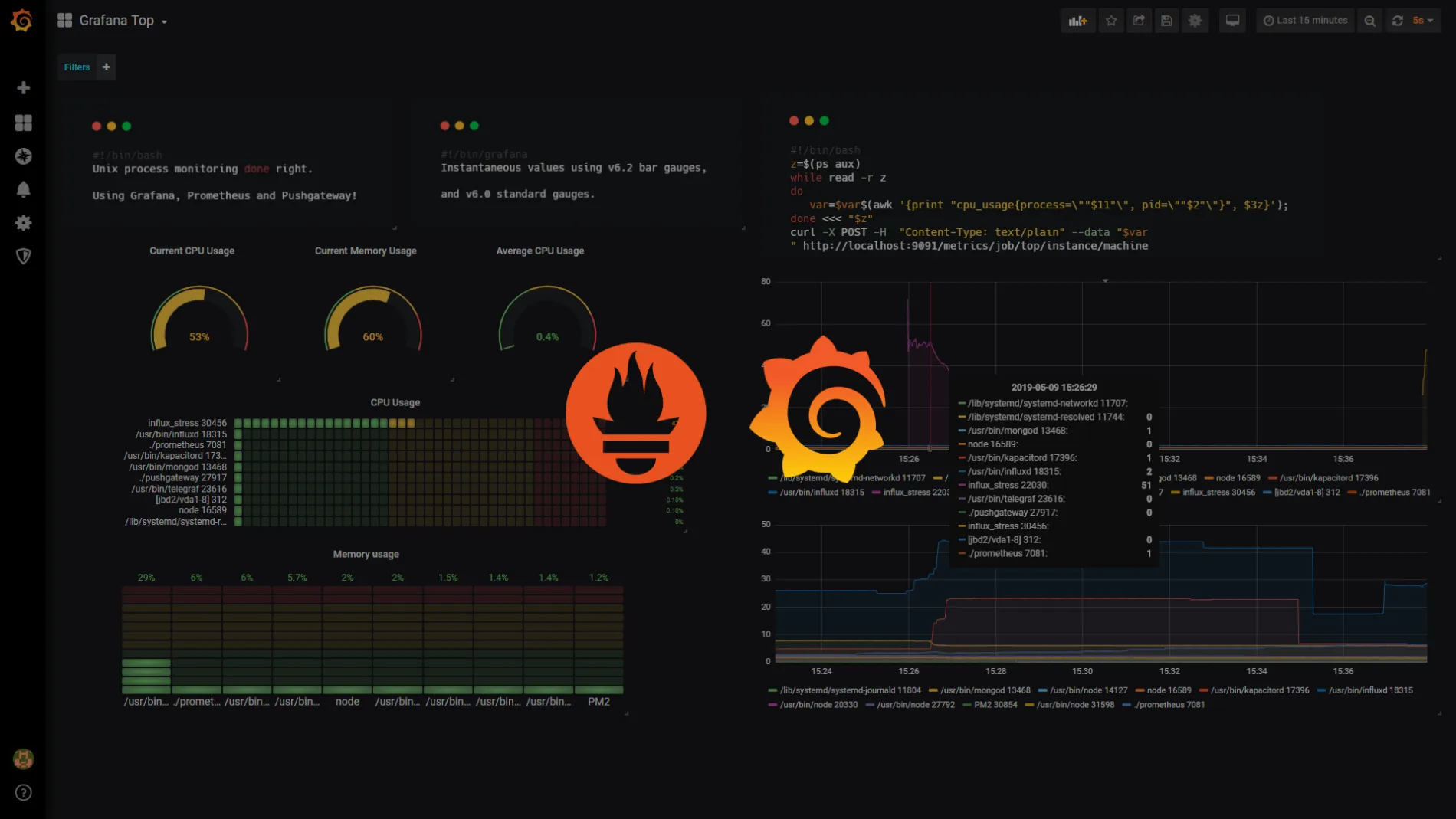Open the Dashboards grid icon in sidebar
Viewport: 1456px width, 819px height.
click(x=24, y=123)
